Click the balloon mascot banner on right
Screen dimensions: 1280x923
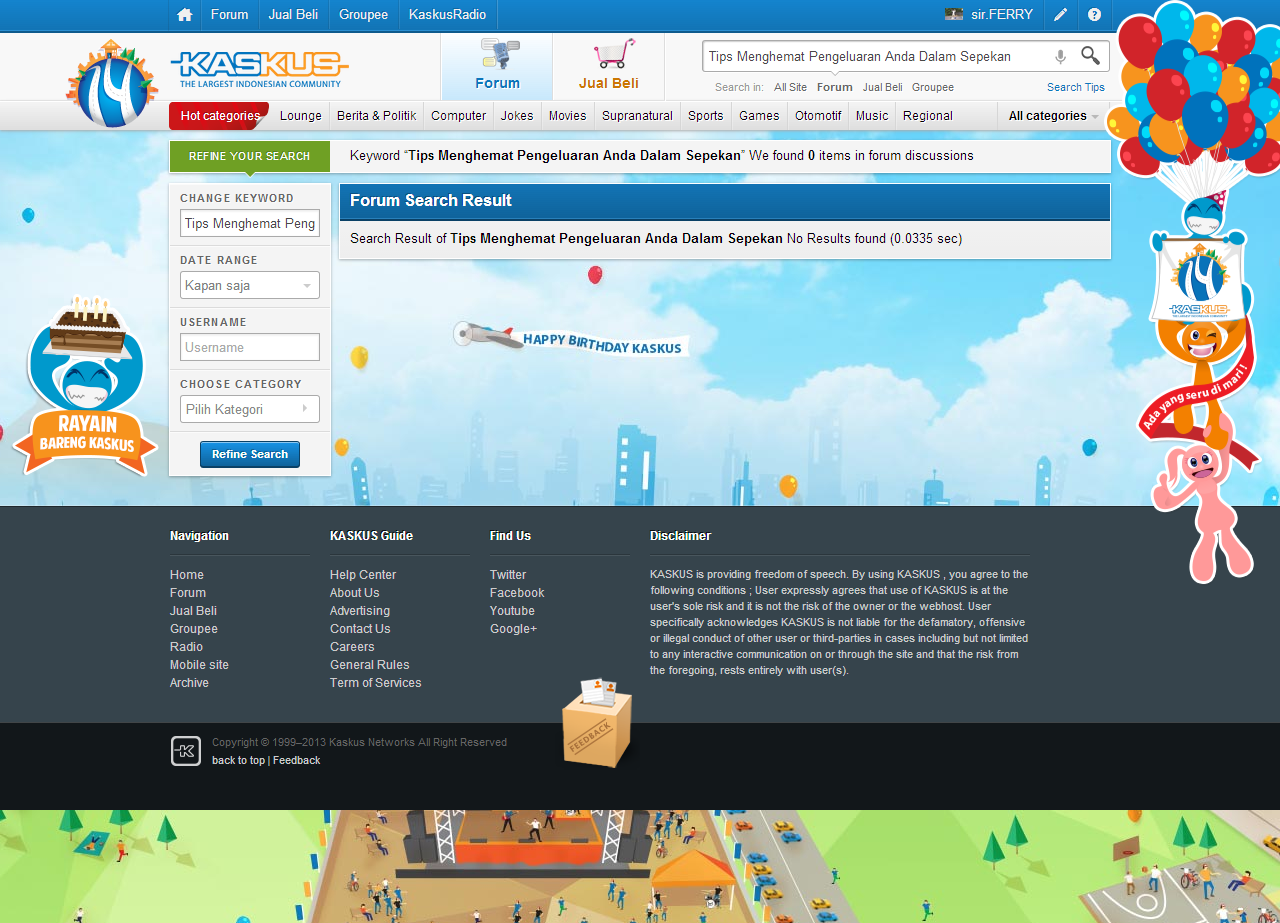pos(1196,290)
